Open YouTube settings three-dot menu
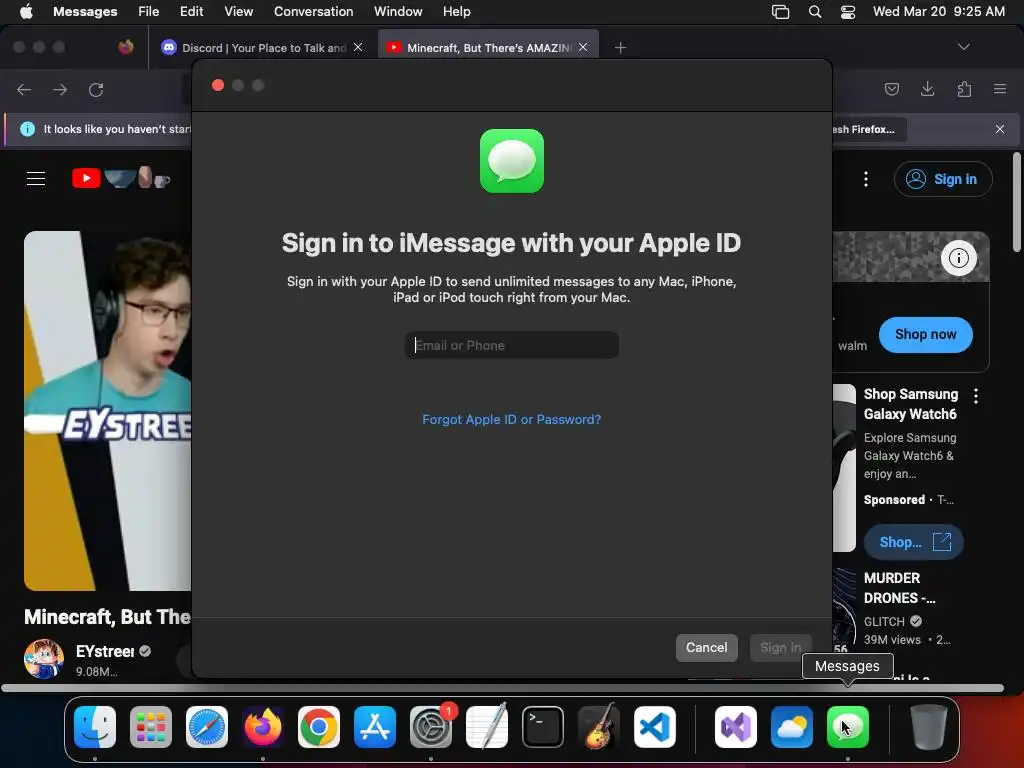This screenshot has width=1024, height=768. coord(866,179)
